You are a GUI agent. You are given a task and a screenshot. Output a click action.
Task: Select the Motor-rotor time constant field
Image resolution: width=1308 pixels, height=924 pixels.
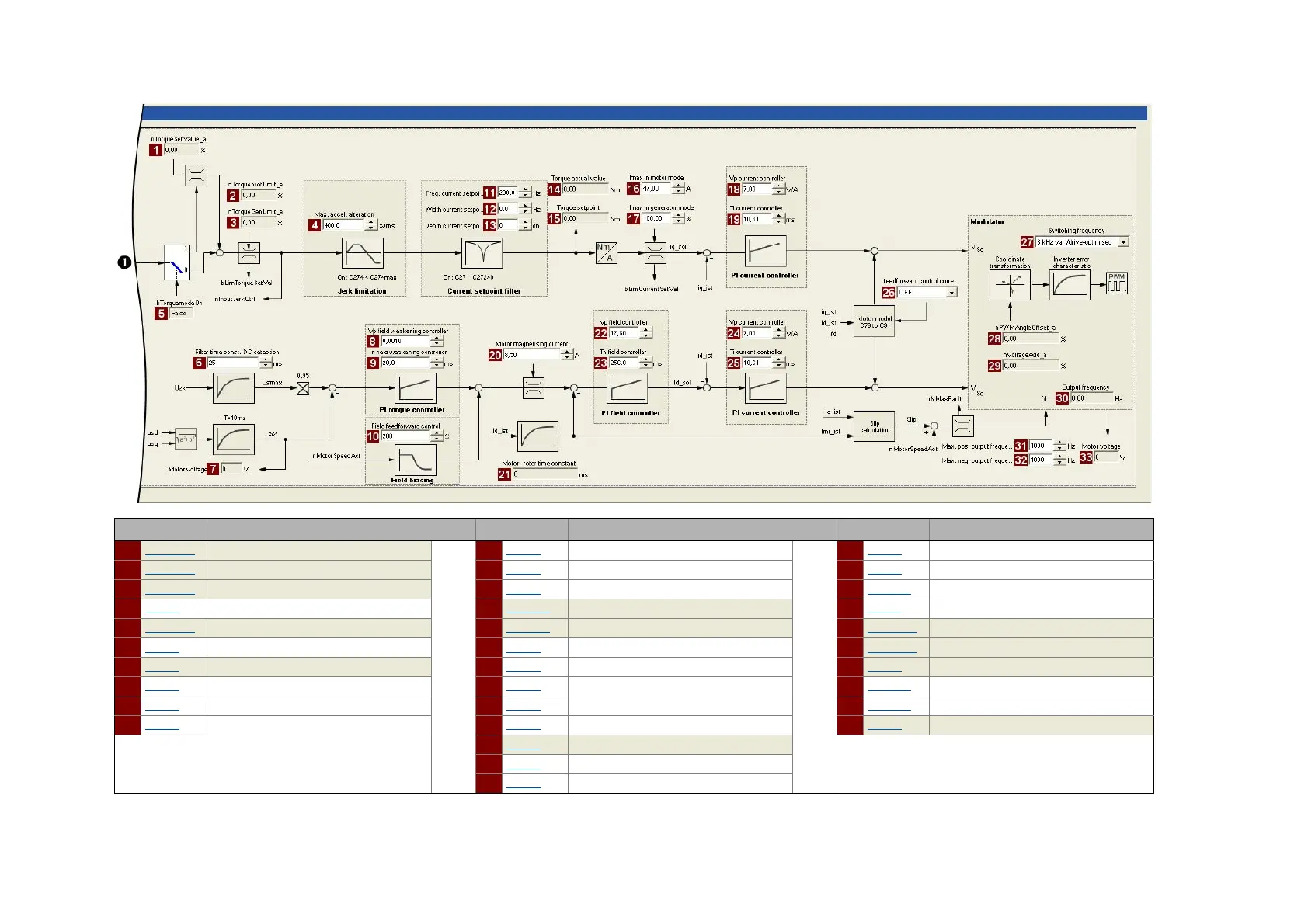click(x=544, y=474)
